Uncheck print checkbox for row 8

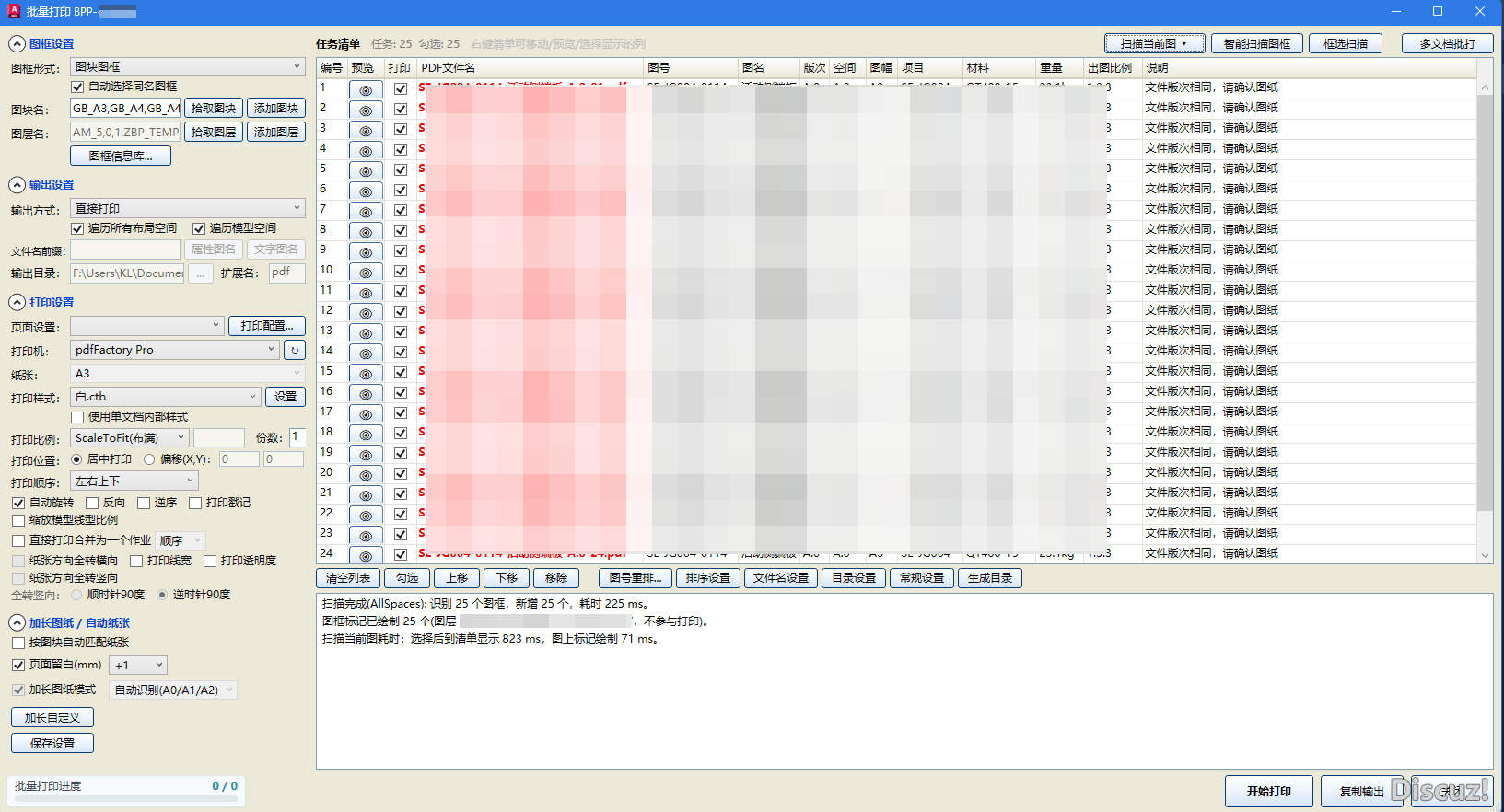coord(401,230)
